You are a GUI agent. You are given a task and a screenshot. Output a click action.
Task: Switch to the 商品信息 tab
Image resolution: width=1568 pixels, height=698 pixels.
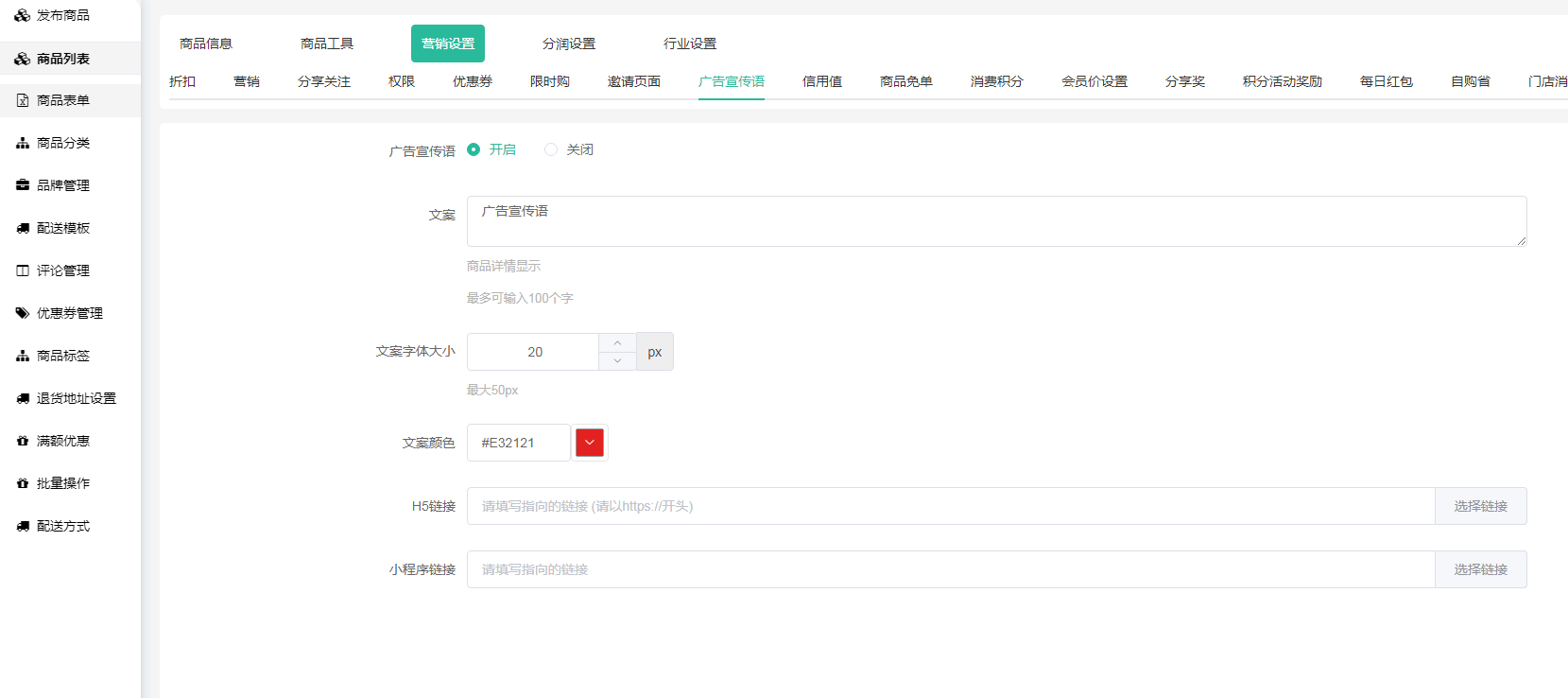[206, 44]
